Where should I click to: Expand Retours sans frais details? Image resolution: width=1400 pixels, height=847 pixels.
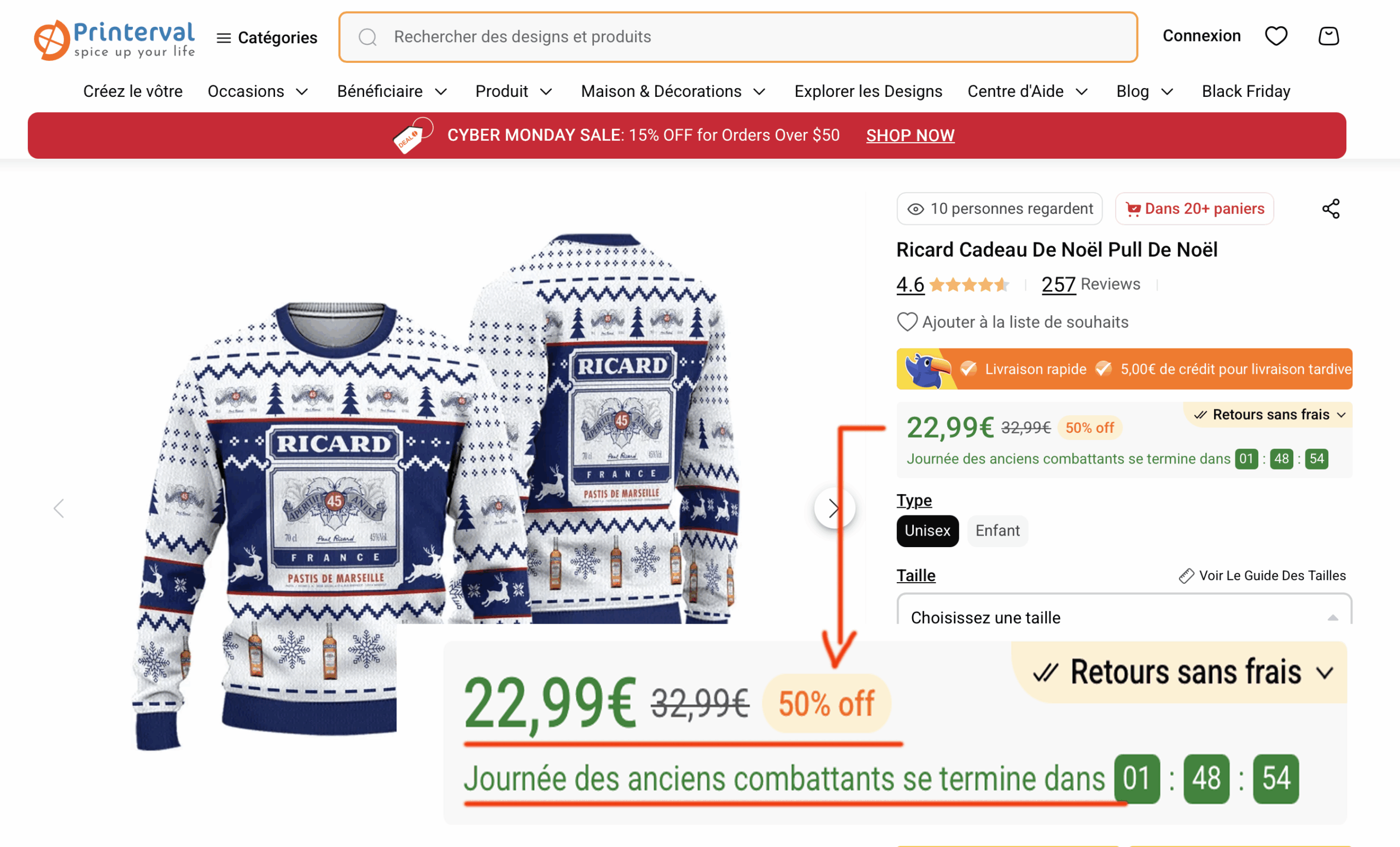[1269, 414]
